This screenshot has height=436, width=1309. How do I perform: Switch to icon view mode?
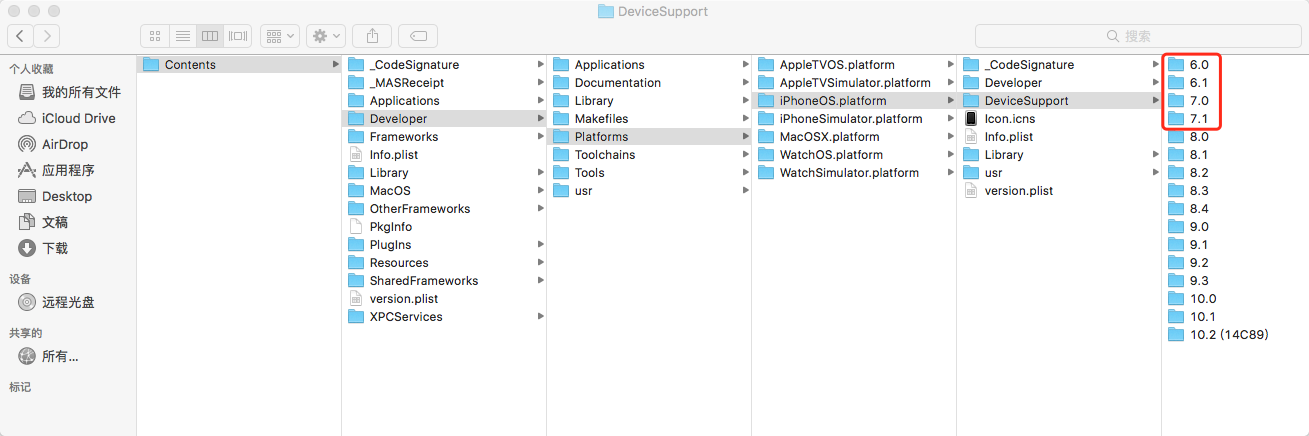[155, 36]
